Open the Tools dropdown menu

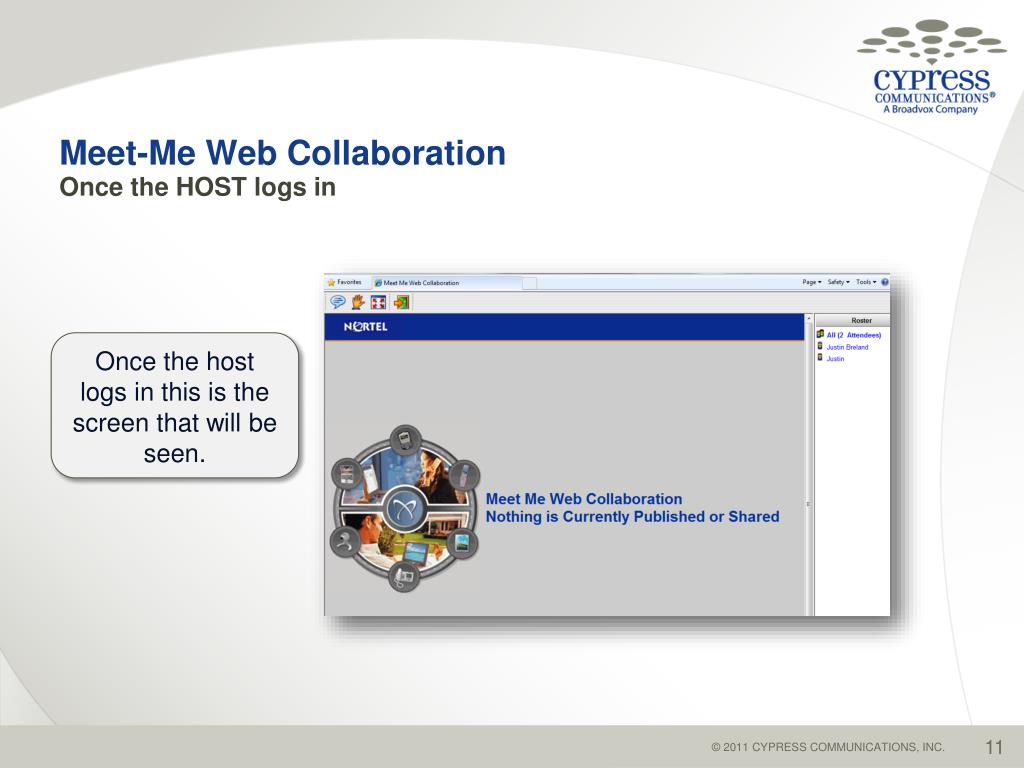pos(866,282)
